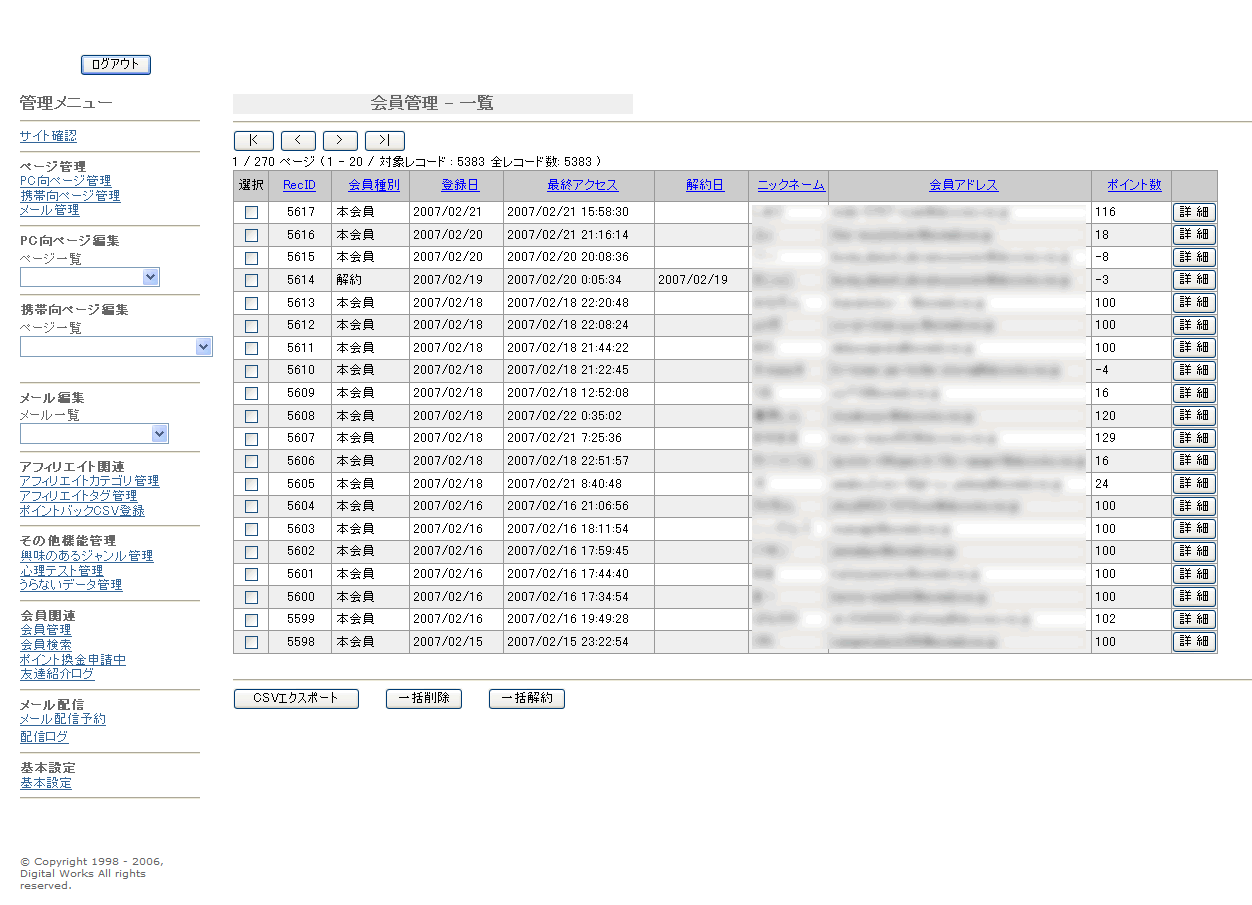1252x905 pixels.
Task: Open the サイト確認 link
Action: point(48,136)
